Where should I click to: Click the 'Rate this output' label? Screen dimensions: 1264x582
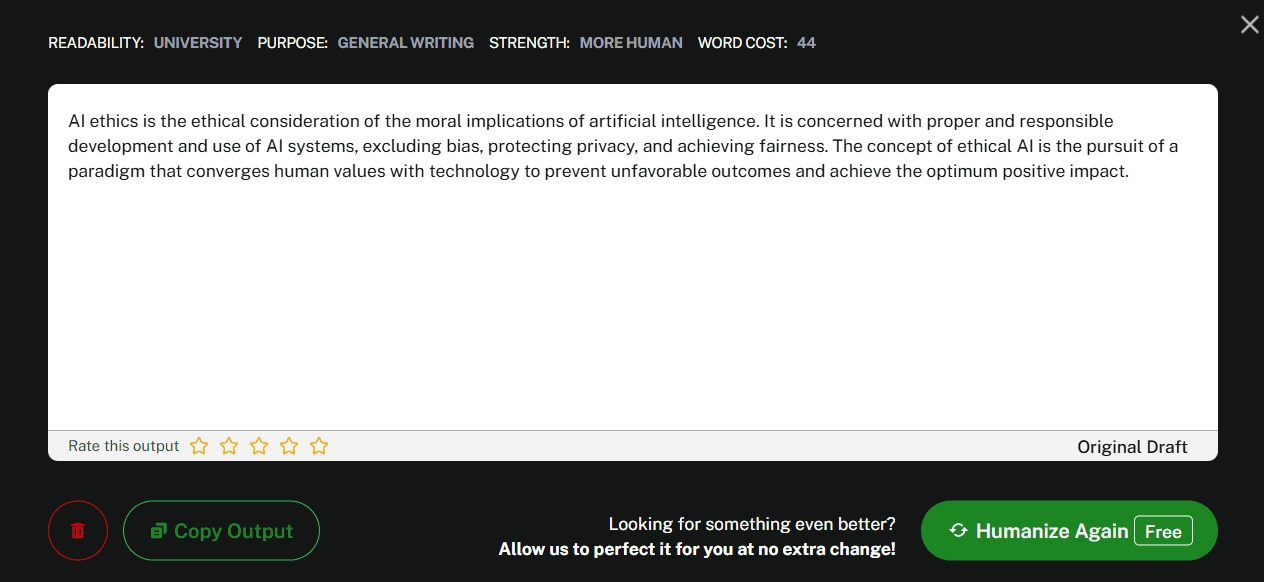tap(124, 446)
